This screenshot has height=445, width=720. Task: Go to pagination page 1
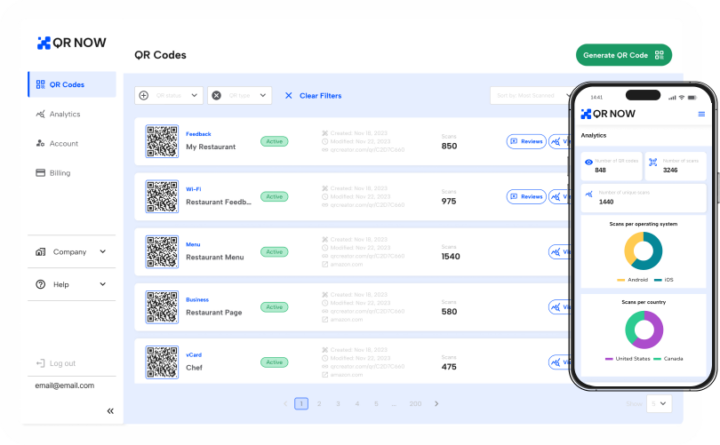pyautogui.click(x=301, y=404)
